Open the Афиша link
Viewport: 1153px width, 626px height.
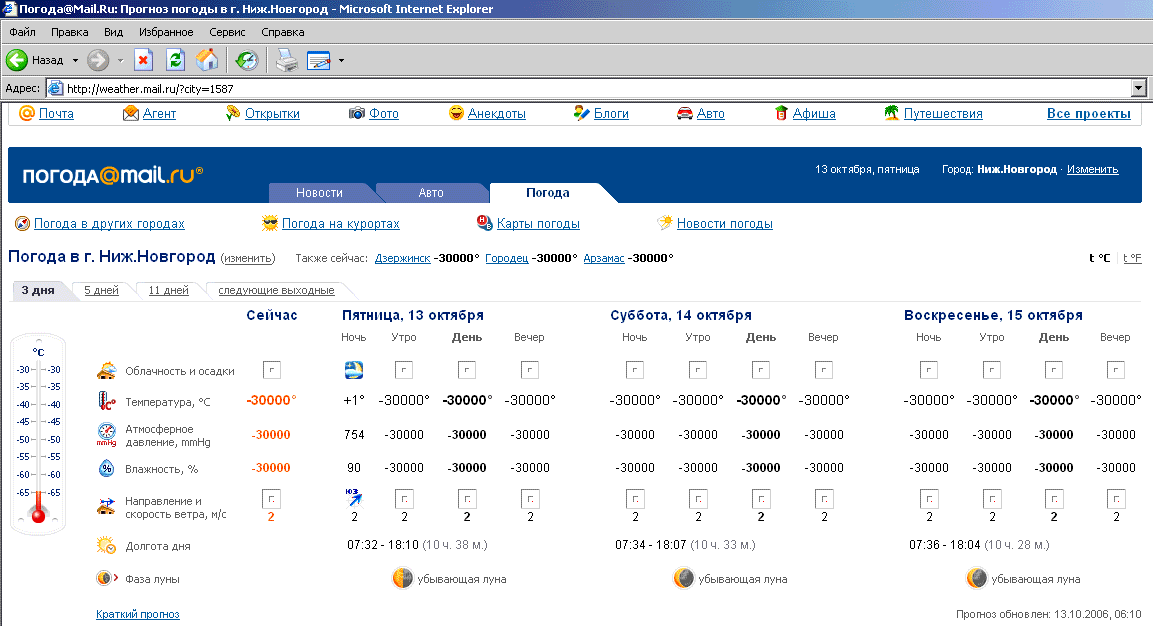coord(814,113)
